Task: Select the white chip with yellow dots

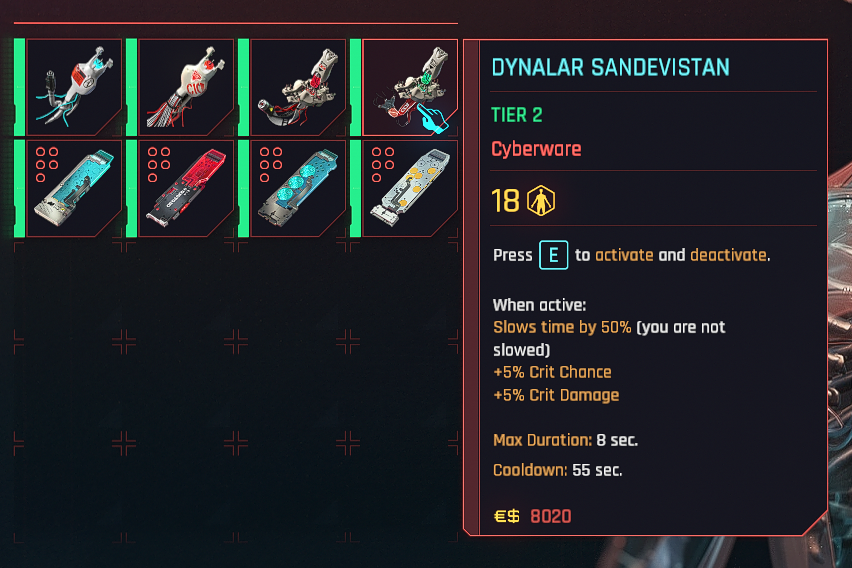Action: tap(410, 189)
